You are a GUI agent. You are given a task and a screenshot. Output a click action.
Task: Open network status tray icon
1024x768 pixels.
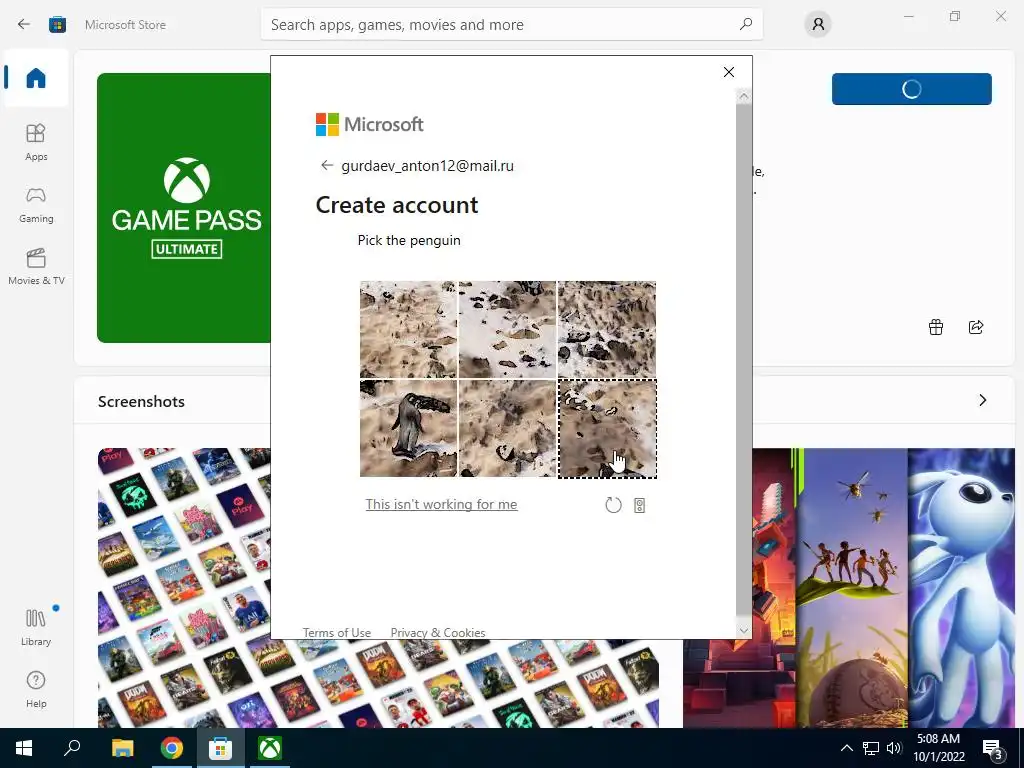tap(871, 748)
